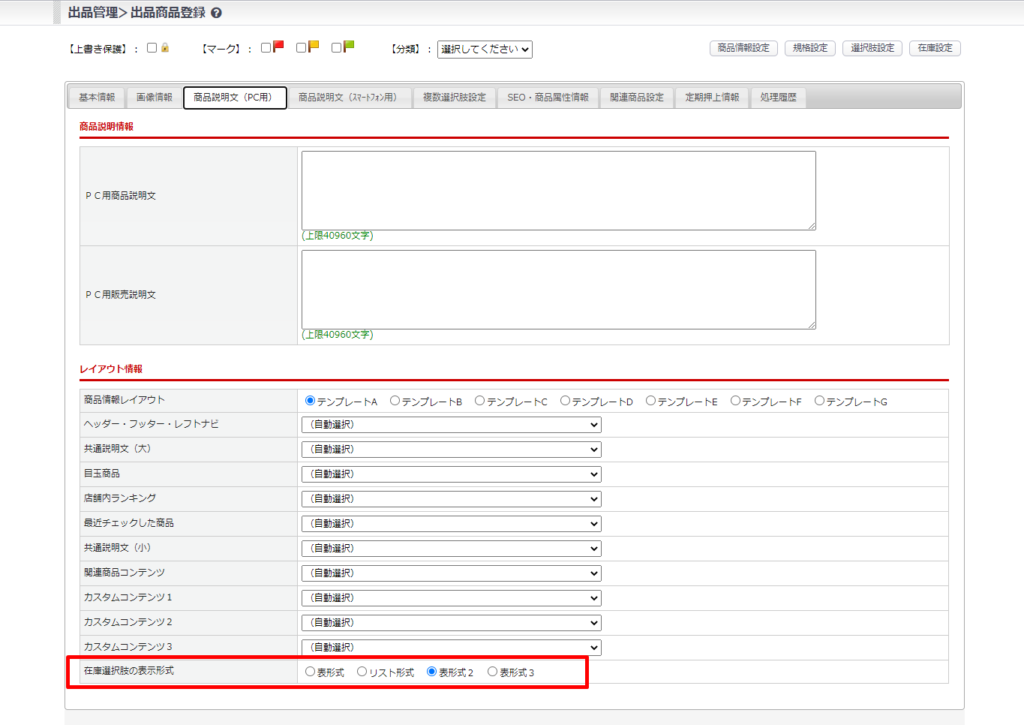The height and width of the screenshot is (725, 1024).
Task: Focus the PC用販売説明文 text area
Action: click(558, 289)
